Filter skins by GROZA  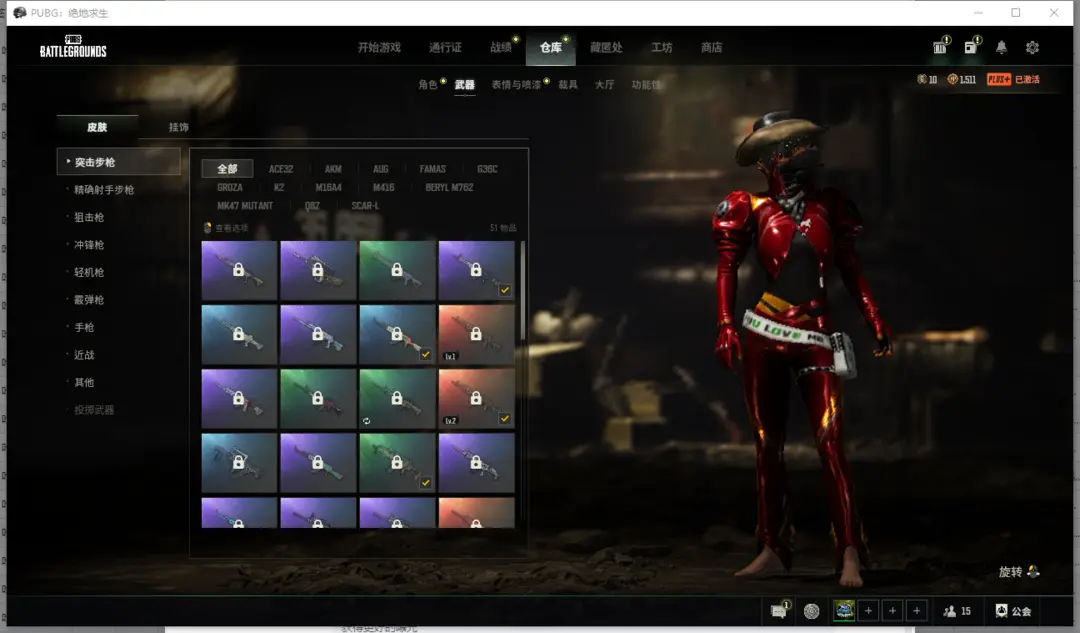coord(230,187)
